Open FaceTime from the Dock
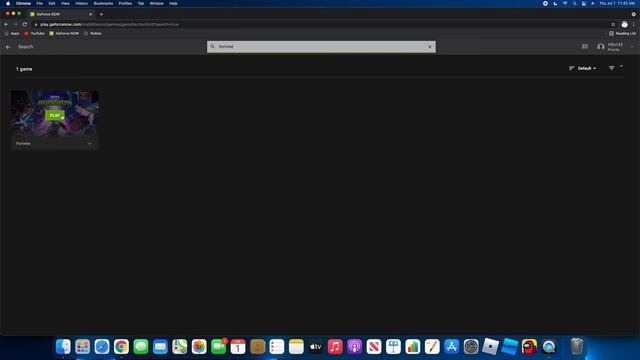 pos(218,347)
